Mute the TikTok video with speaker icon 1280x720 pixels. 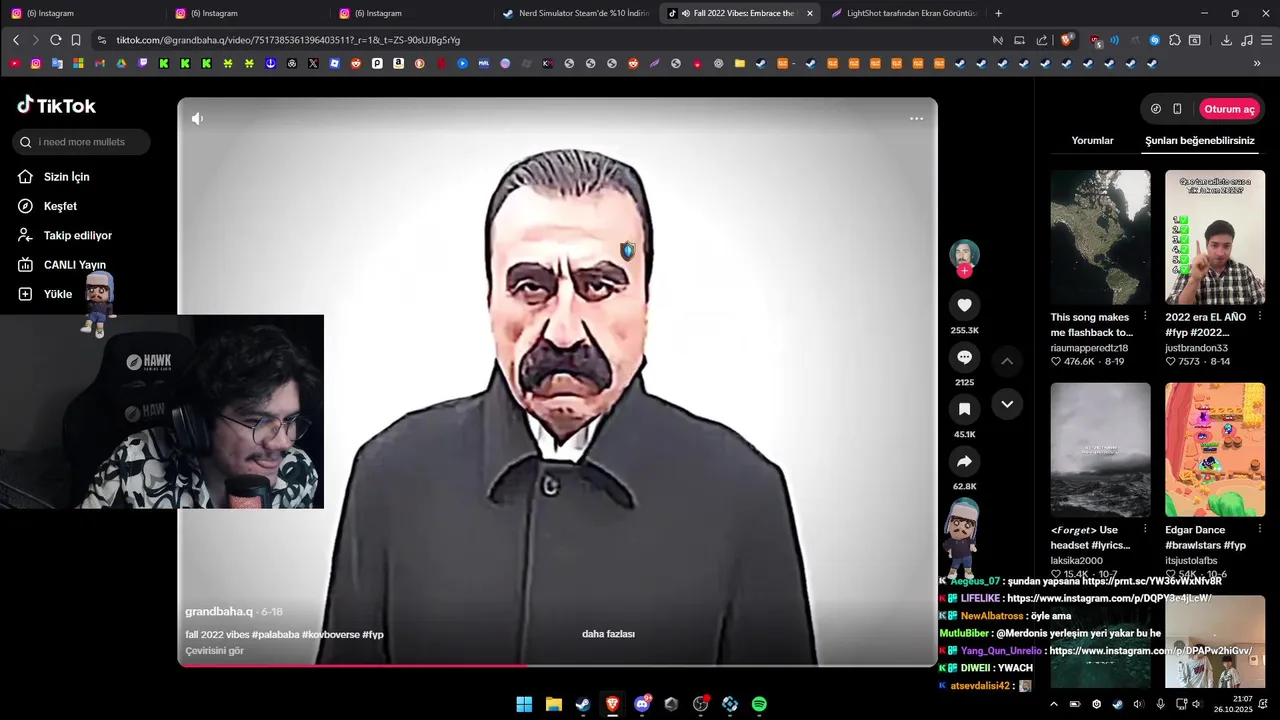(197, 118)
